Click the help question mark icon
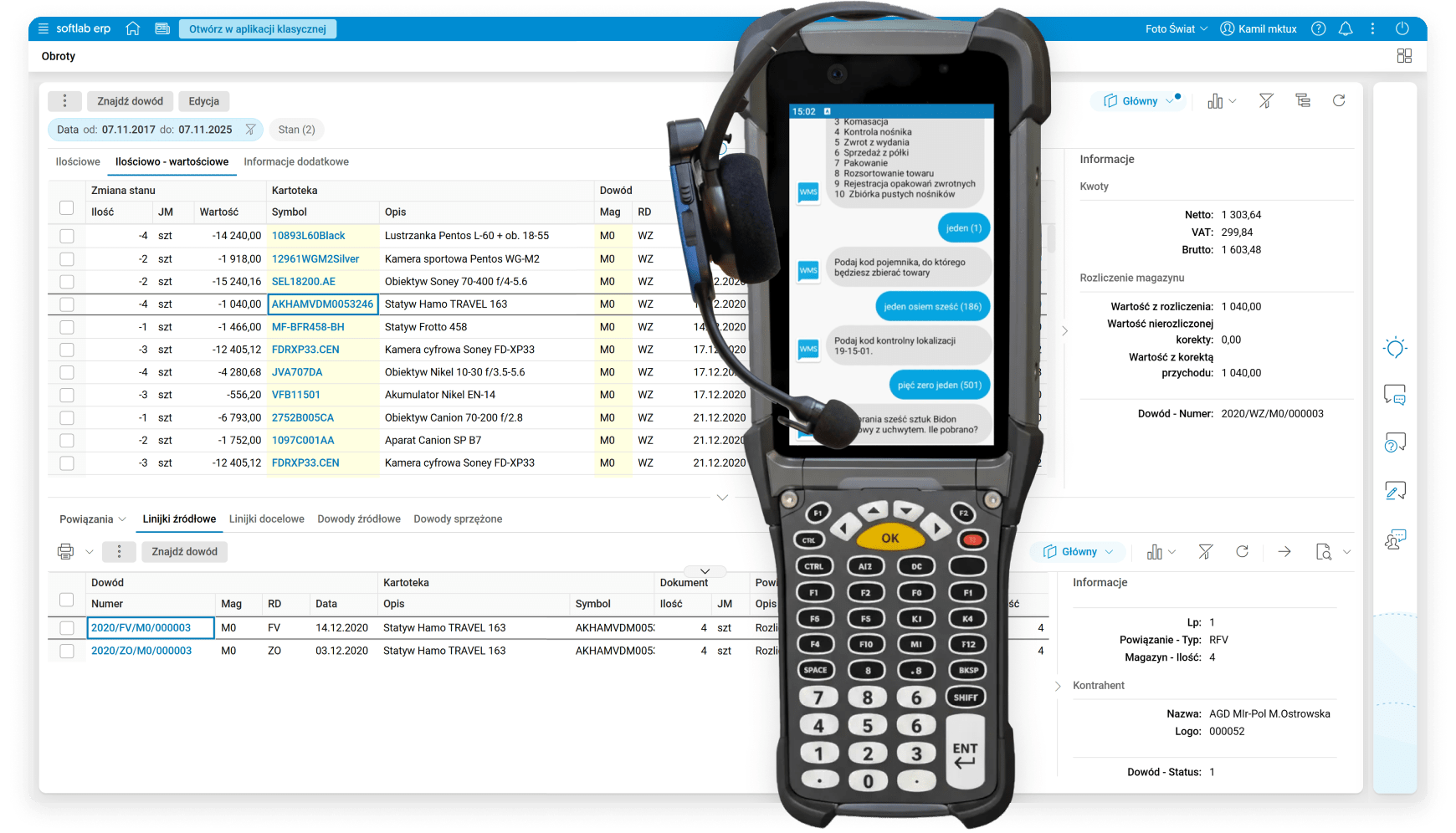1456x833 pixels. (x=1319, y=28)
